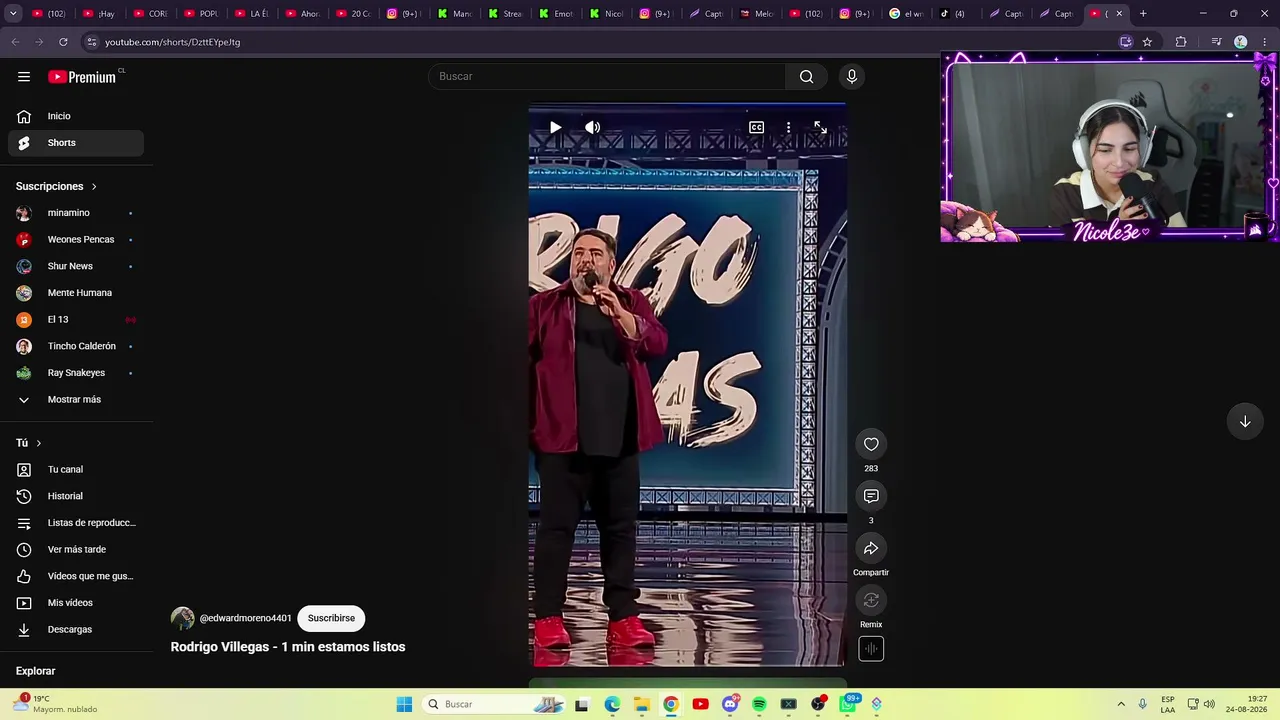The height and width of the screenshot is (720, 1280).
Task: Open Listas de reproducción
Action: [76, 523]
